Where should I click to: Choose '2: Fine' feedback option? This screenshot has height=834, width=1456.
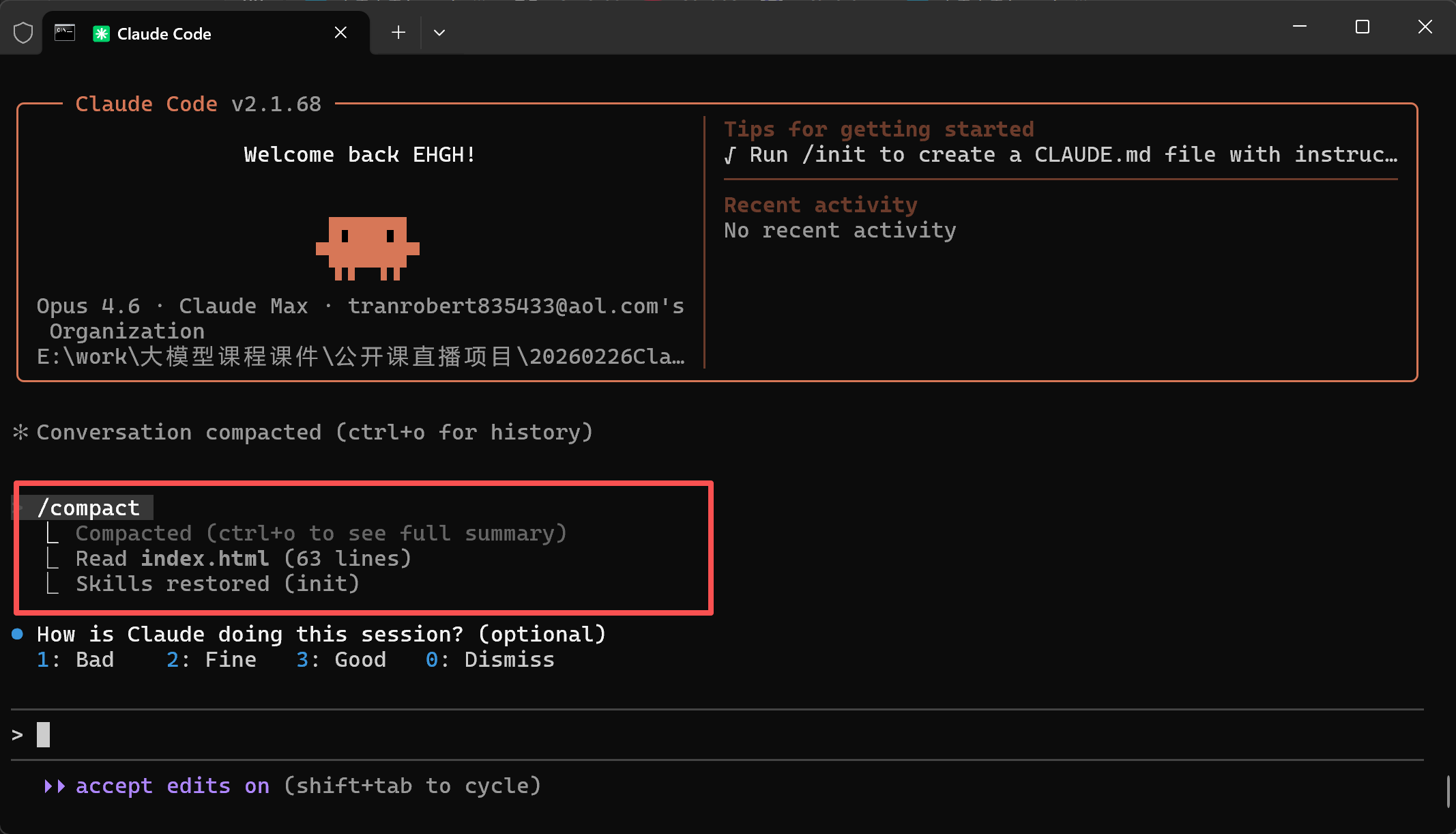click(x=212, y=660)
